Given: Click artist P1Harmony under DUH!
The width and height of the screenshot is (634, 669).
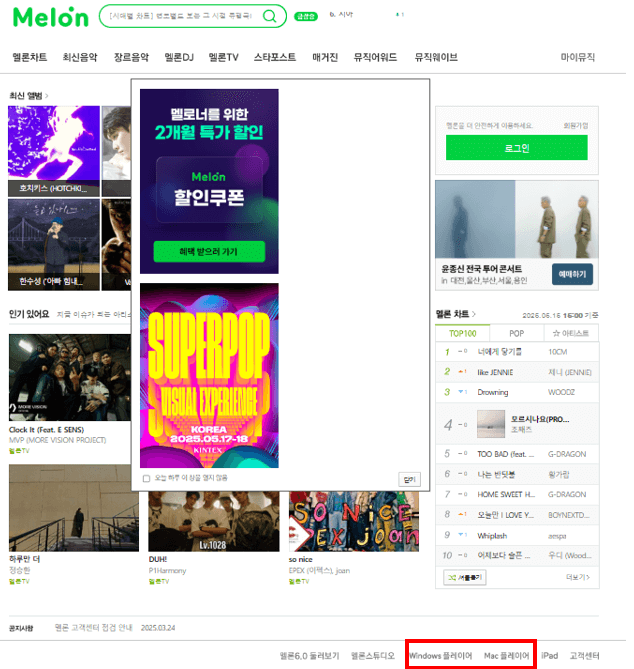Looking at the screenshot, I should coord(167,570).
